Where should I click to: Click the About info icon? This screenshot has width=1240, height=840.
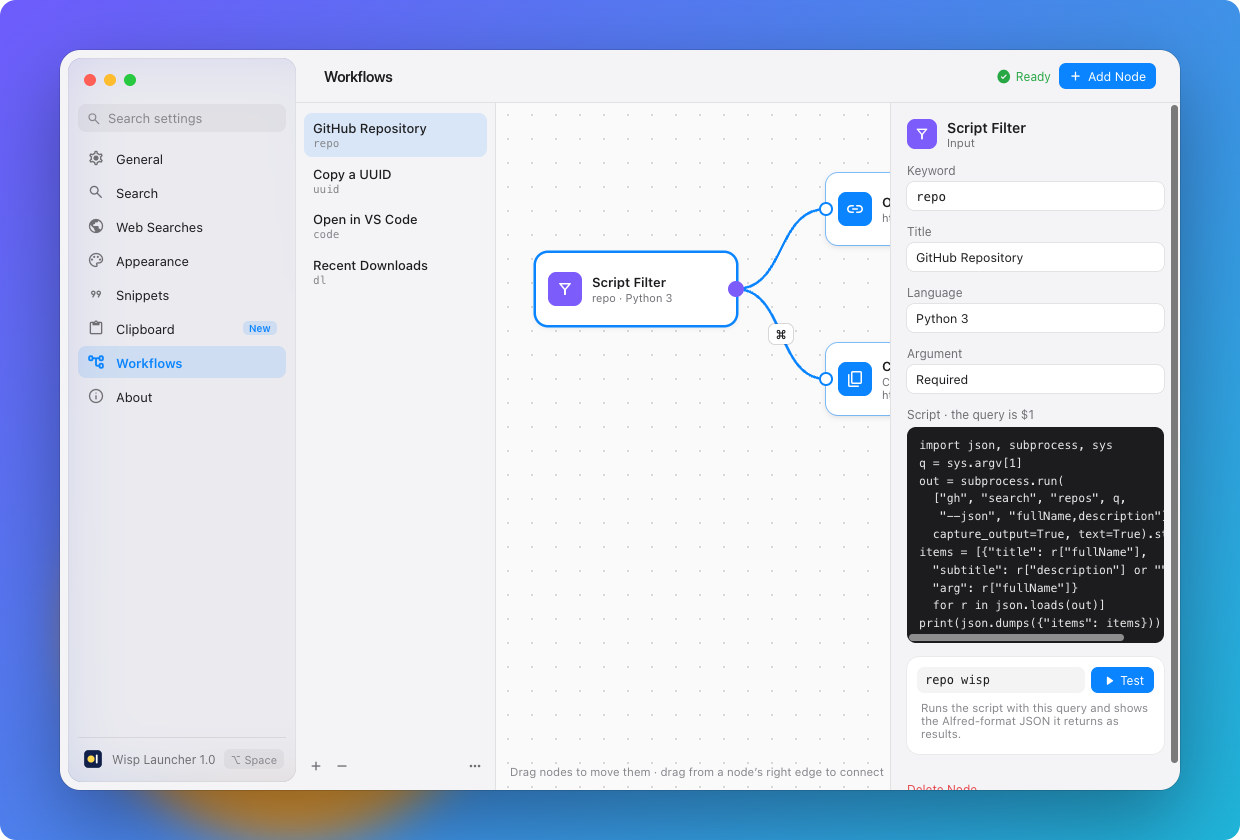point(96,397)
